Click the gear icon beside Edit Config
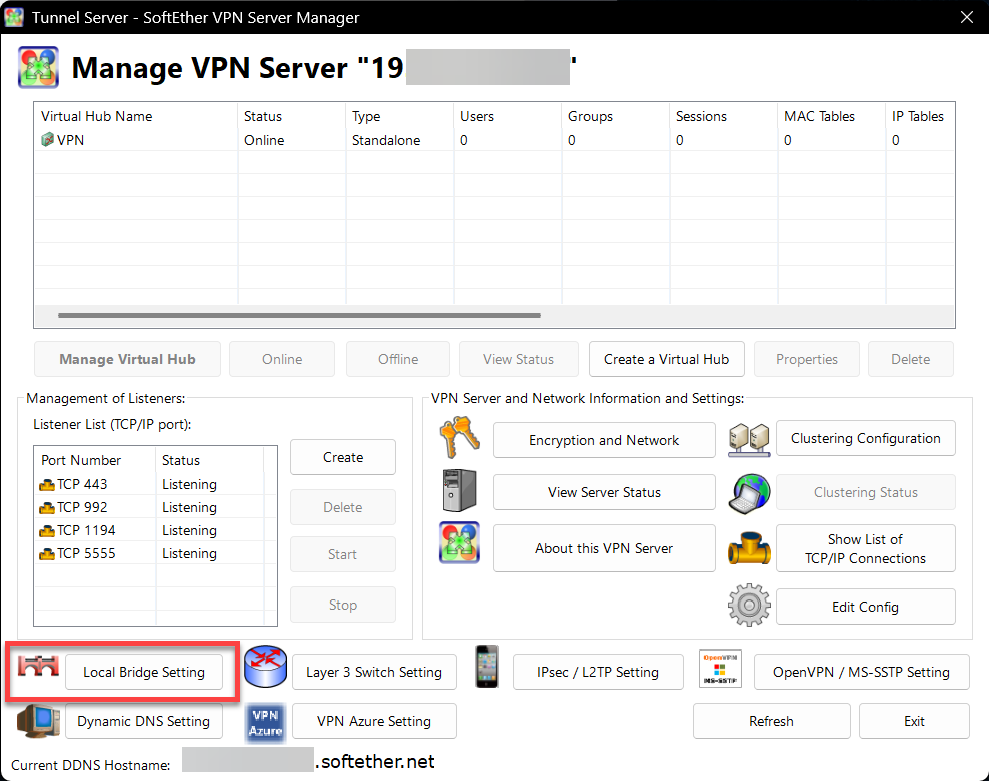This screenshot has width=989, height=781. pyautogui.click(x=749, y=605)
